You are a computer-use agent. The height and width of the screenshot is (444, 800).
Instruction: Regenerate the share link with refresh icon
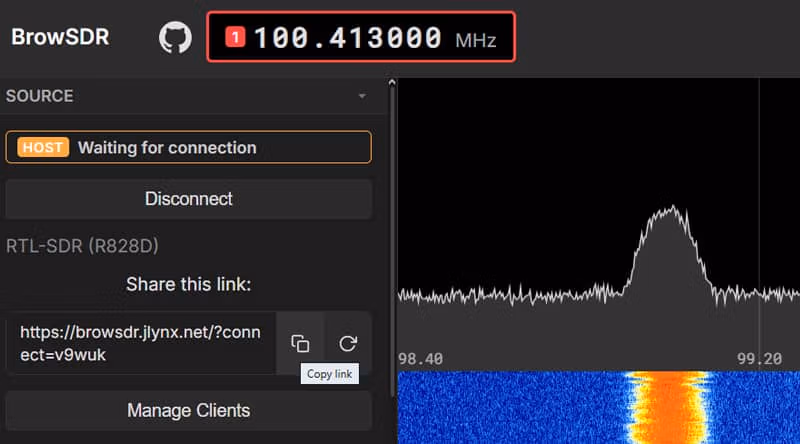tap(348, 343)
